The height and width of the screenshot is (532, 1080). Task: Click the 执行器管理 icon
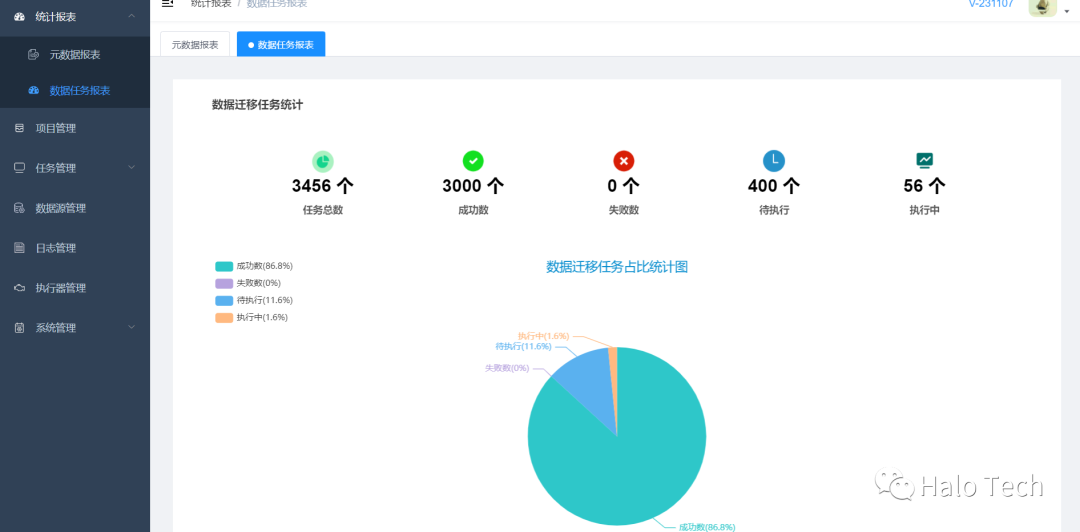[19, 288]
